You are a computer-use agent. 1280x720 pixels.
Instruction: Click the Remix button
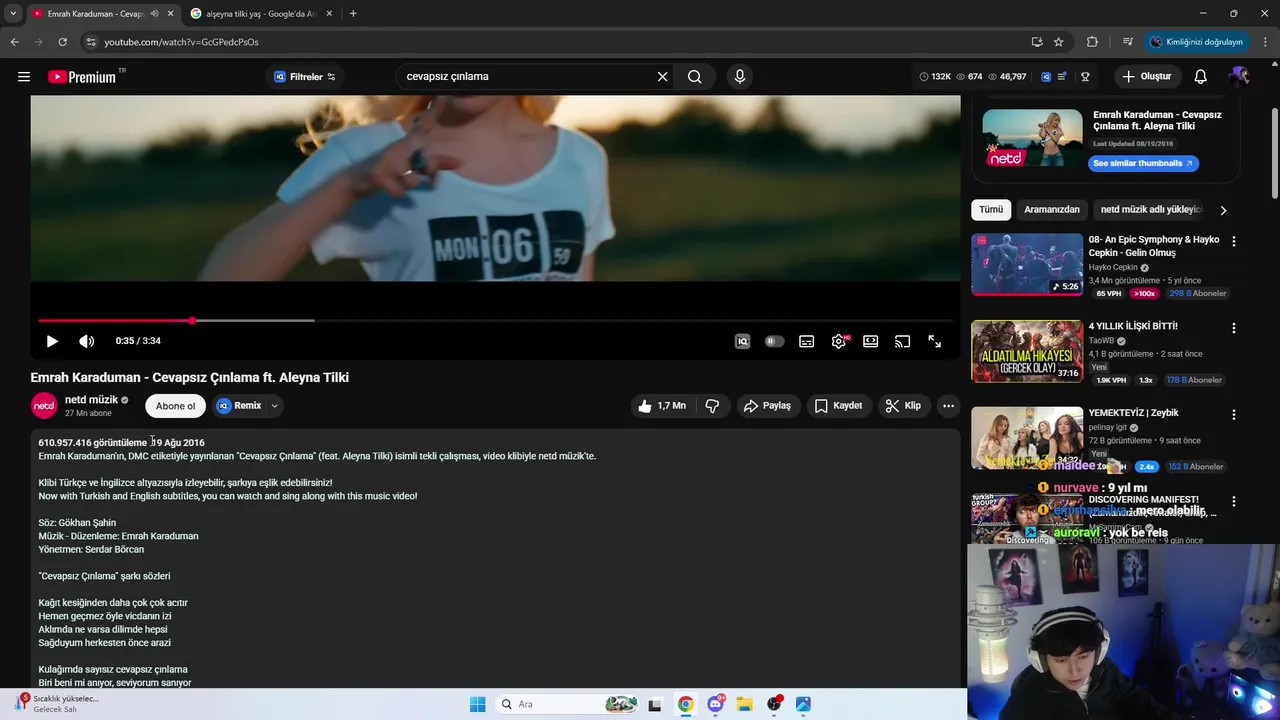239,406
